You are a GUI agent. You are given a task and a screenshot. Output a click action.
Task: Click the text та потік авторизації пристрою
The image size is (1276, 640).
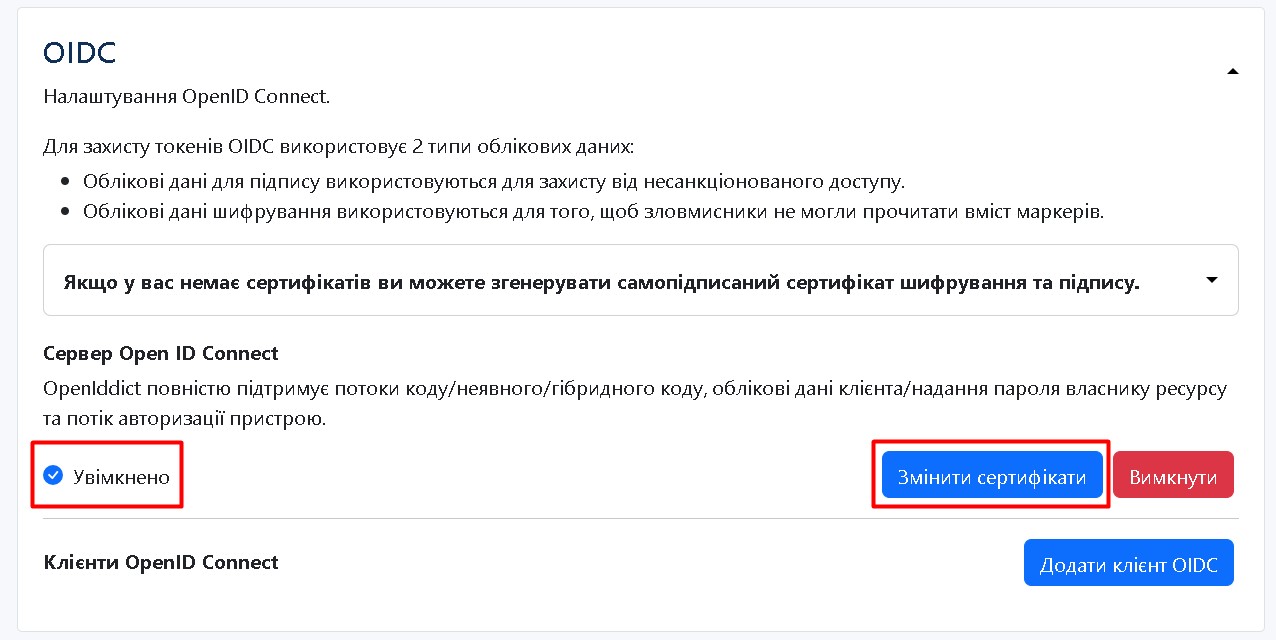coord(185,418)
